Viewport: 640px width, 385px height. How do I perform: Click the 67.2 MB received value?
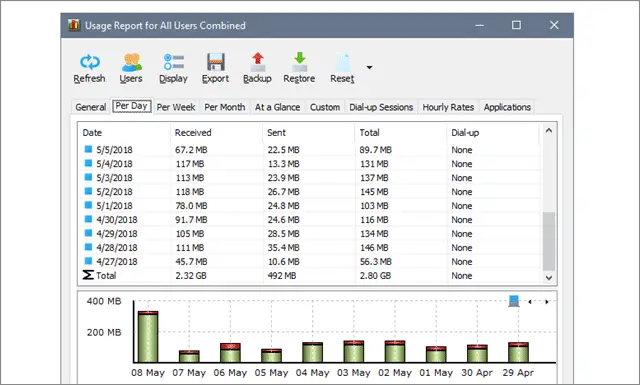click(x=191, y=150)
